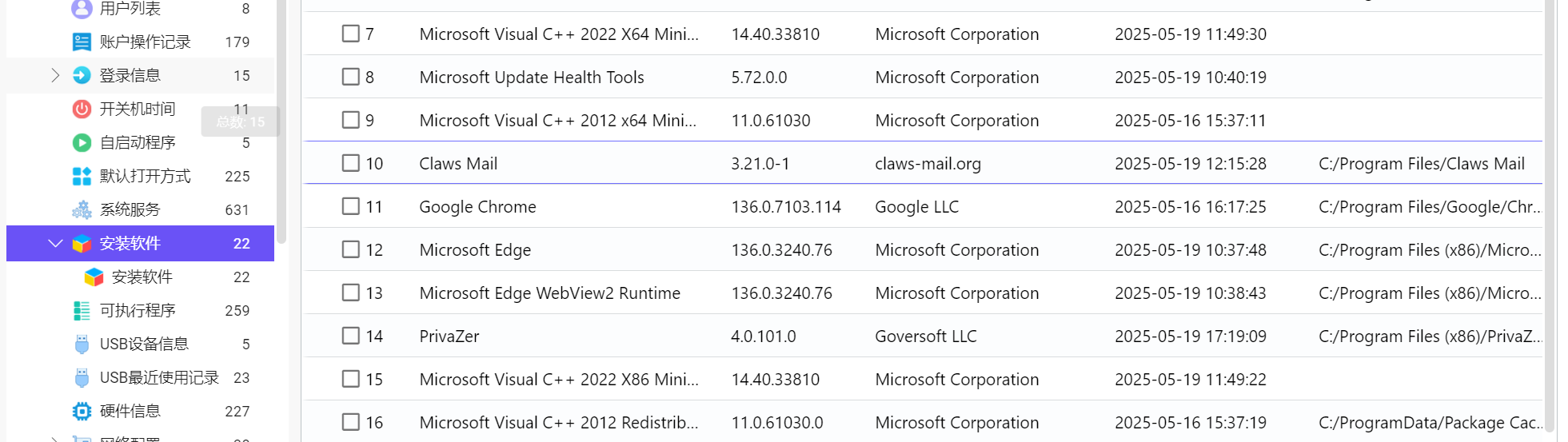Click the 账户操作记录 list icon
Image resolution: width=1568 pixels, height=442 pixels.
tap(82, 42)
